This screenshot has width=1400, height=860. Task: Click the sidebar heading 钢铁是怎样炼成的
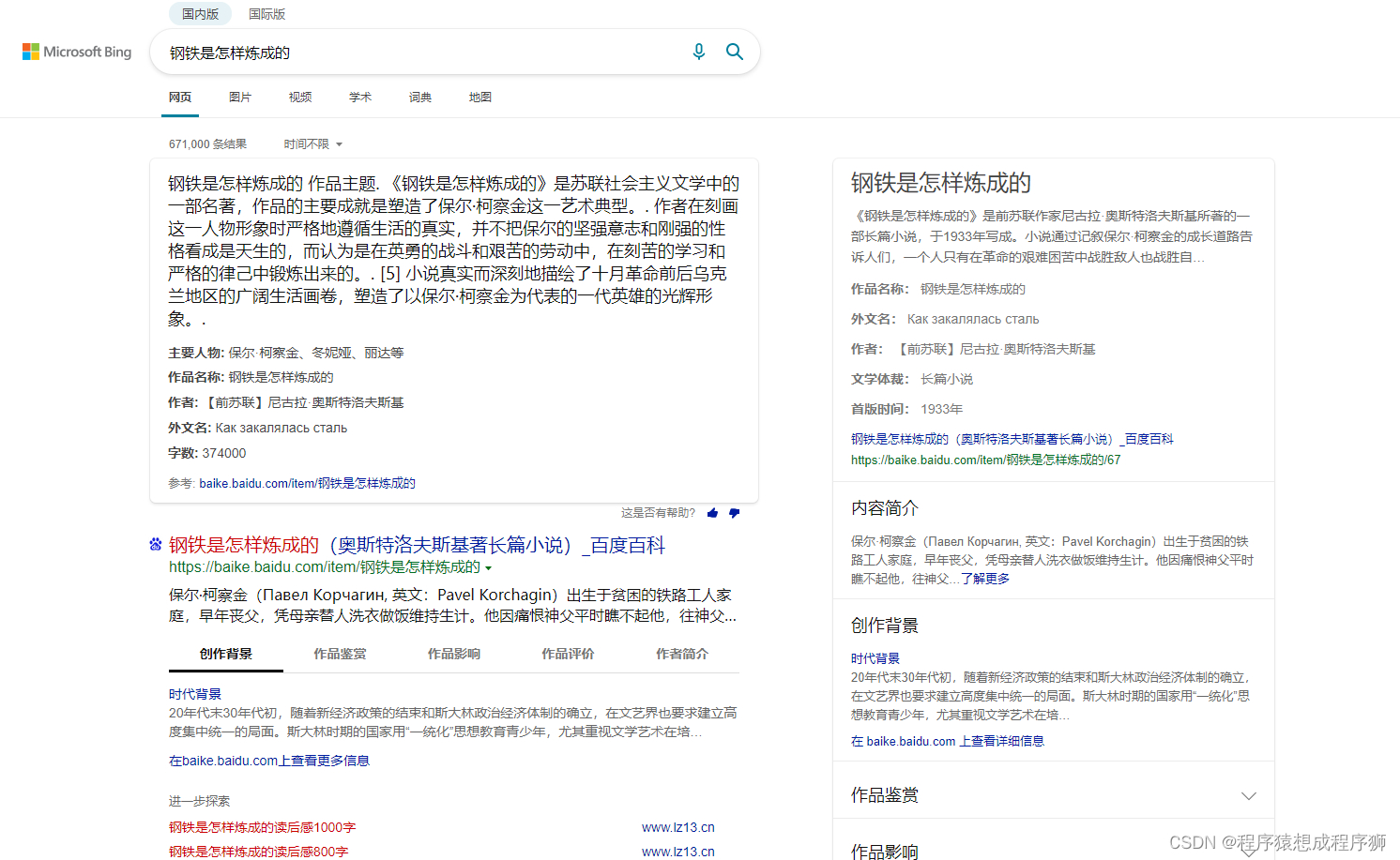940,183
